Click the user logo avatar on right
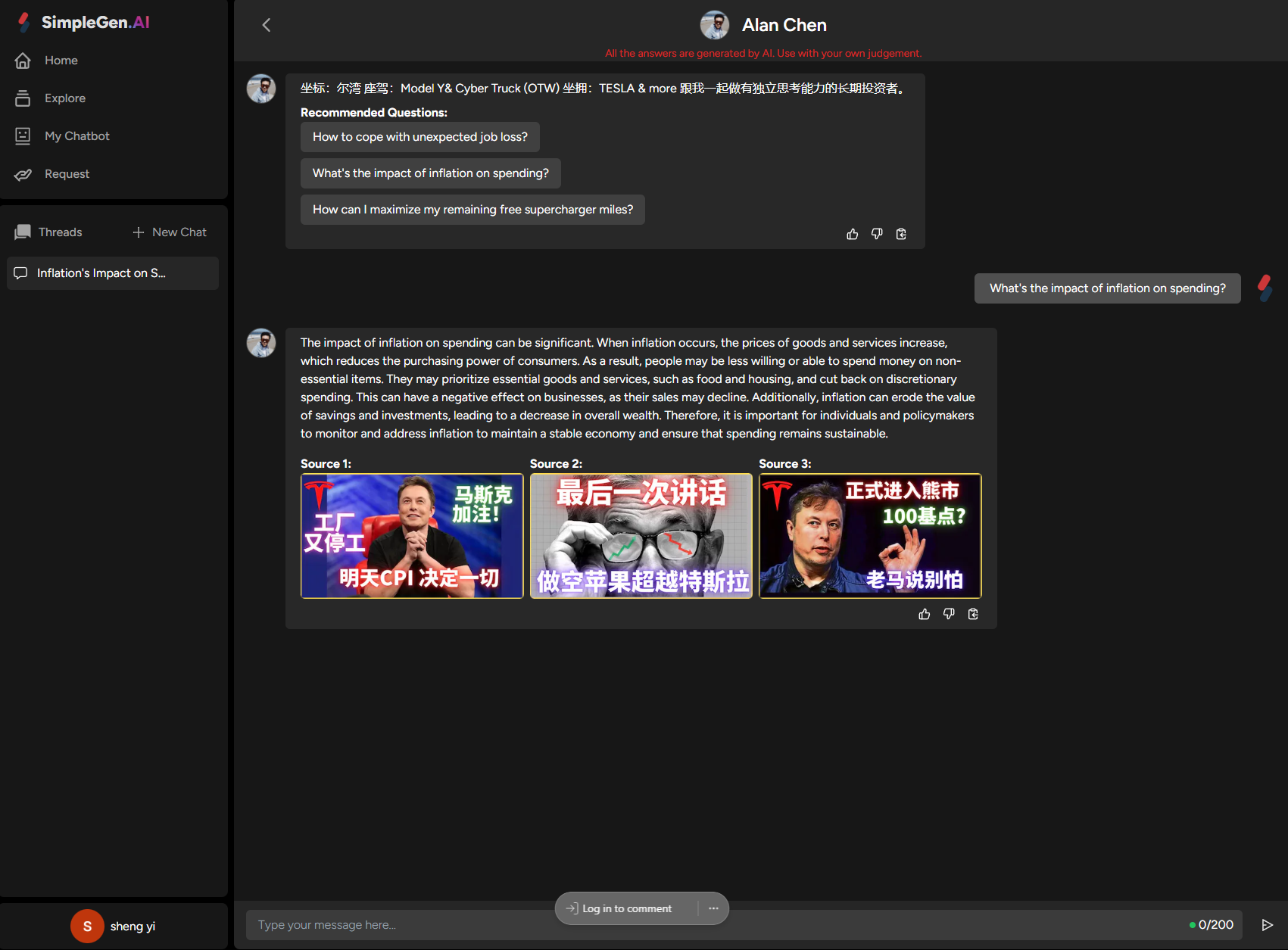This screenshot has height=950, width=1288. [x=1265, y=288]
